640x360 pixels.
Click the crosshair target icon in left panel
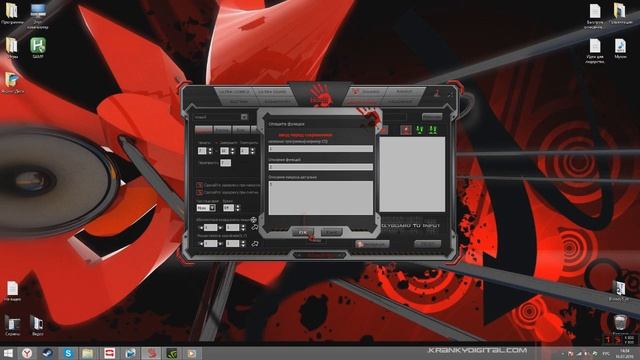tap(253, 220)
